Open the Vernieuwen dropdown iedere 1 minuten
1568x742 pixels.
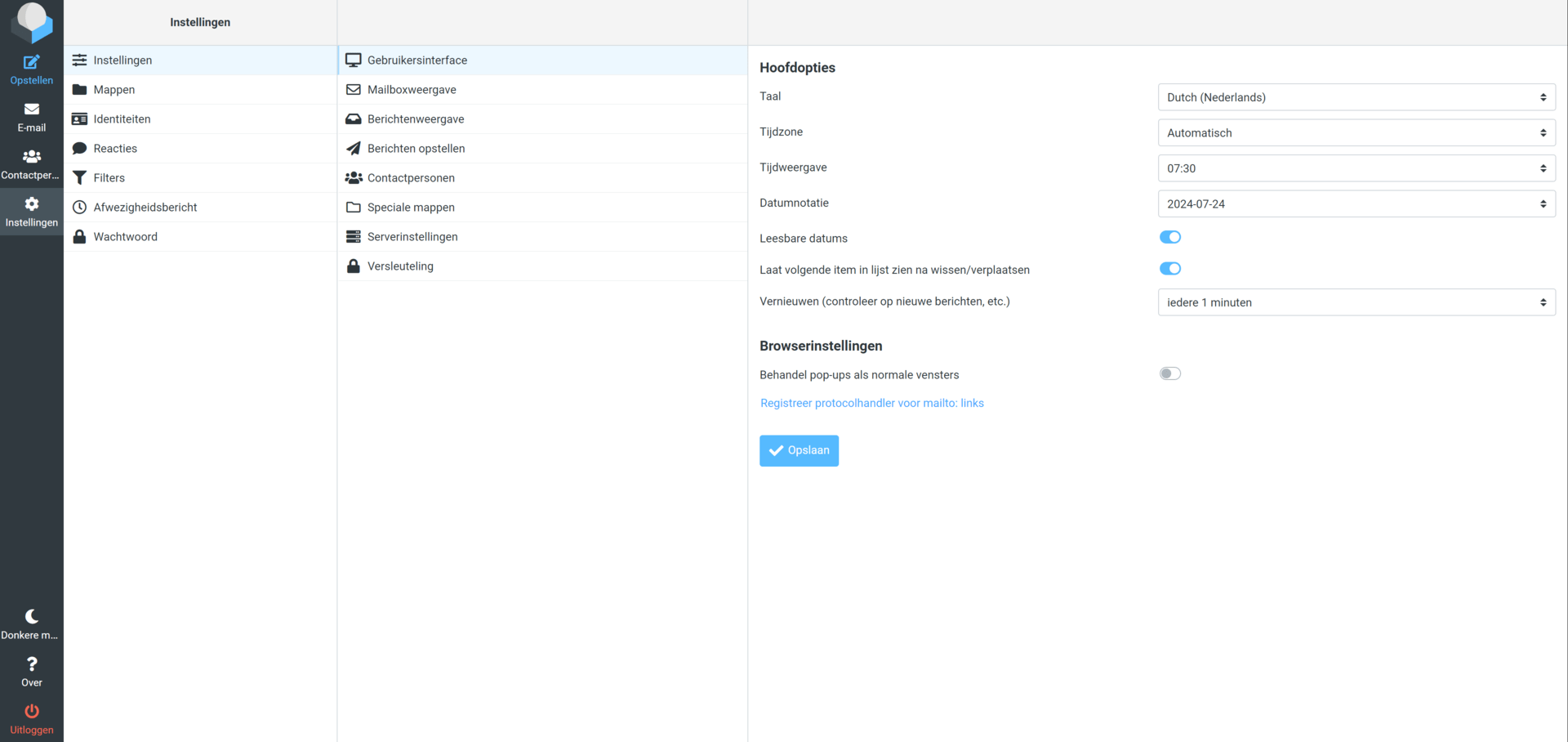1356,302
